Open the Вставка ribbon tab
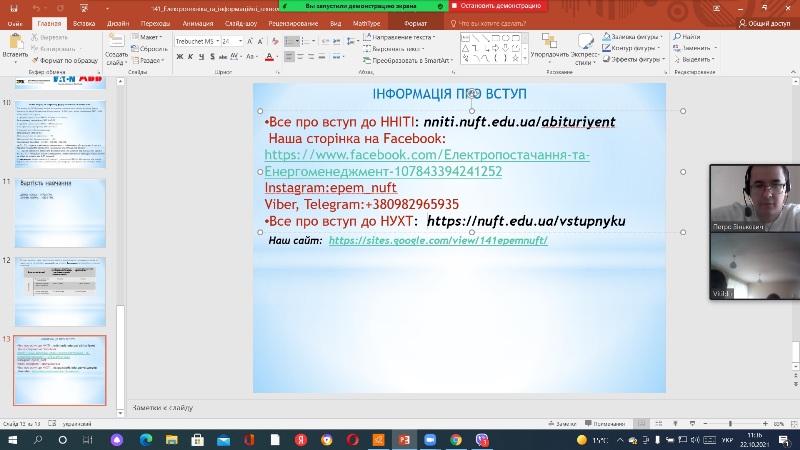Viewport: 800px width, 450px height. coord(84,23)
